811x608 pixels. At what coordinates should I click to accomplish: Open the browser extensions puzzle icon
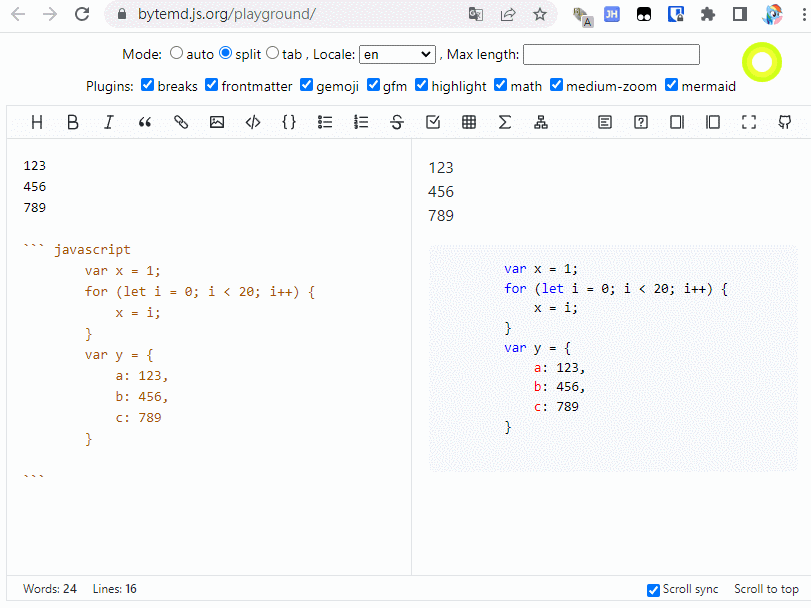pos(708,14)
